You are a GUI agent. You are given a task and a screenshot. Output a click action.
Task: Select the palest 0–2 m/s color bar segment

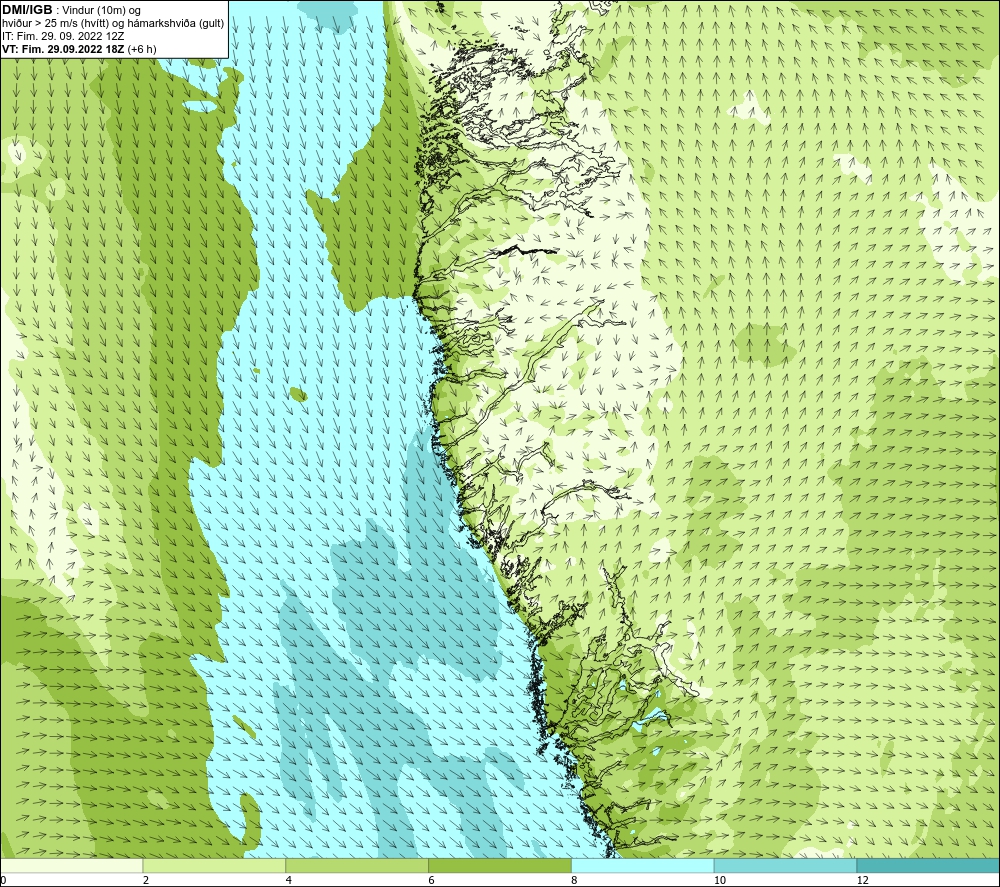coord(71,865)
